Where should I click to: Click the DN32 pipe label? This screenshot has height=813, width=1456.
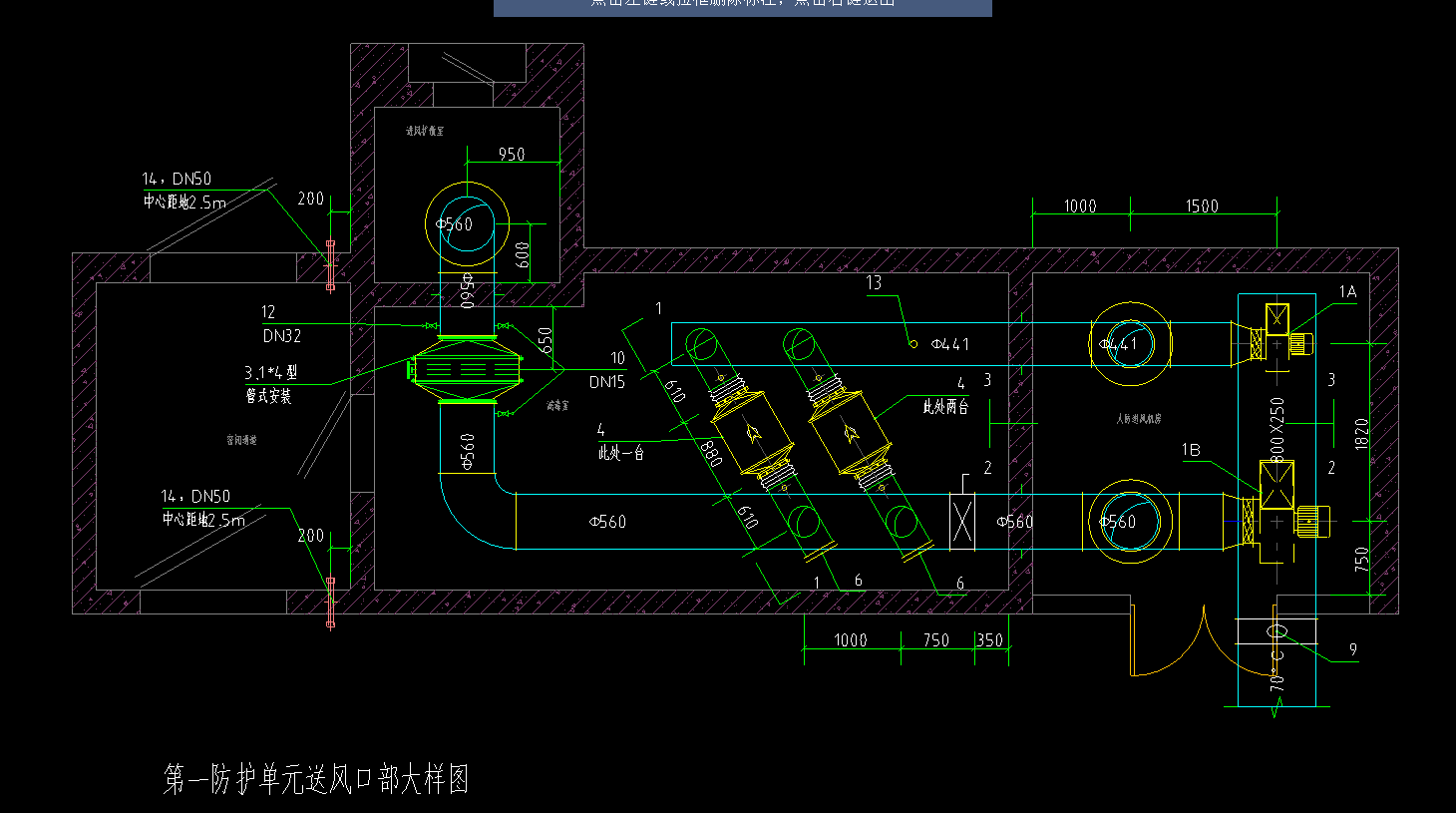282,336
